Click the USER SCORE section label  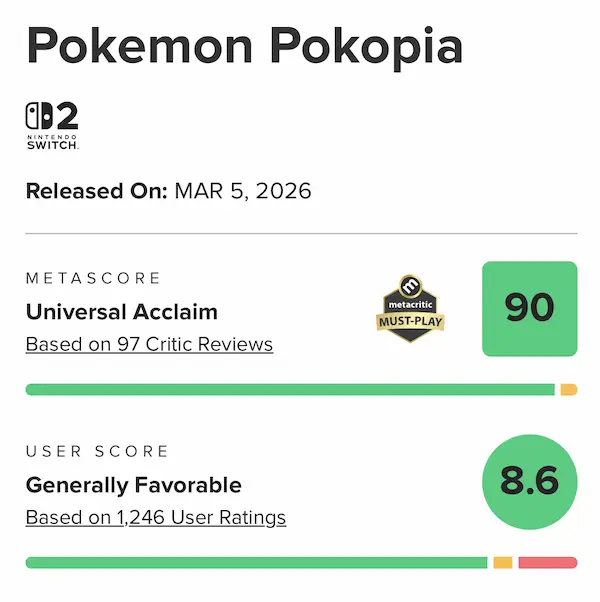pyautogui.click(x=97, y=452)
